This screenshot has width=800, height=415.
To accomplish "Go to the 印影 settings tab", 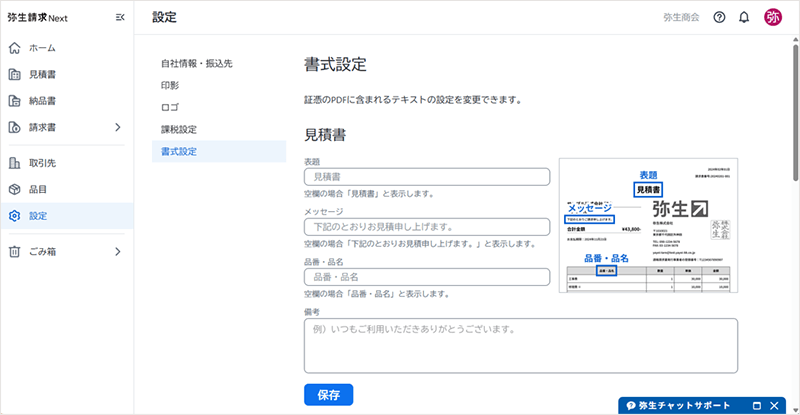I will click(x=171, y=86).
